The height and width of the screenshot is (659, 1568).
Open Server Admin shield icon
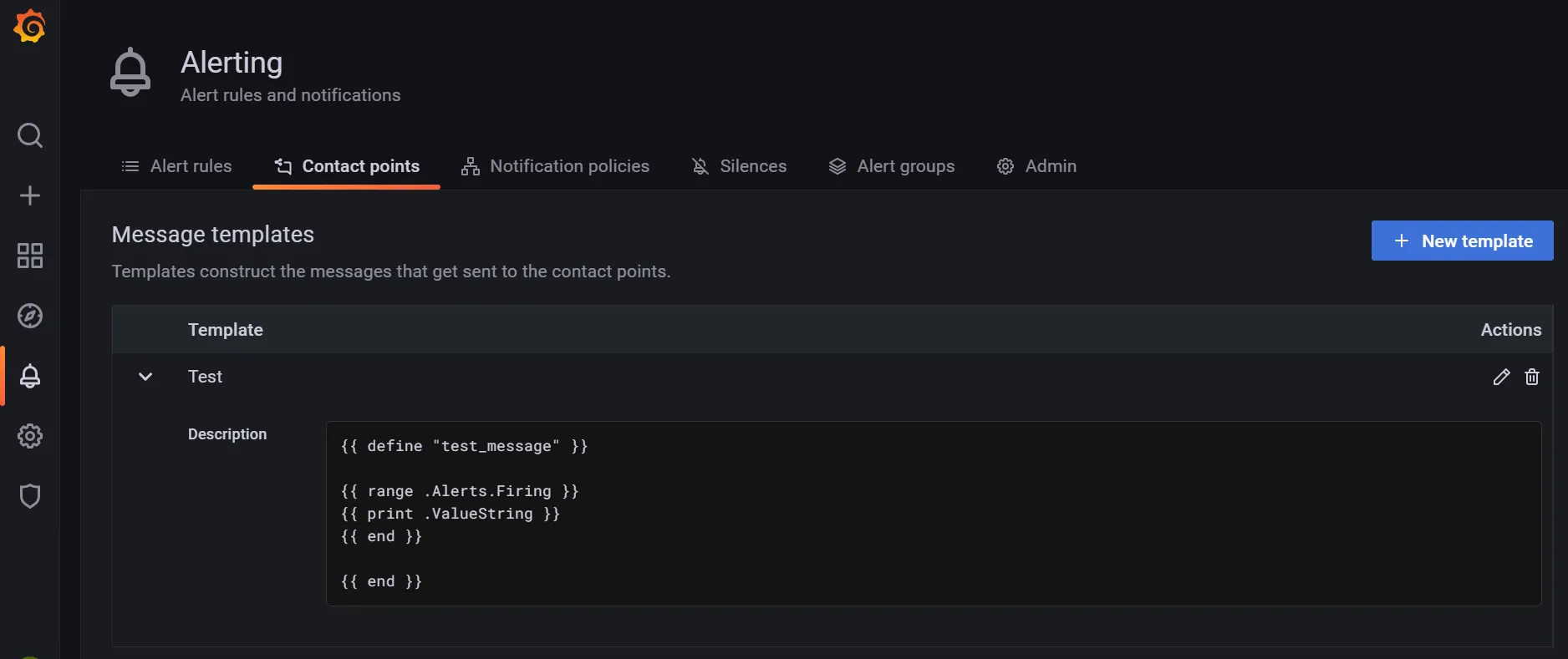[x=30, y=496]
